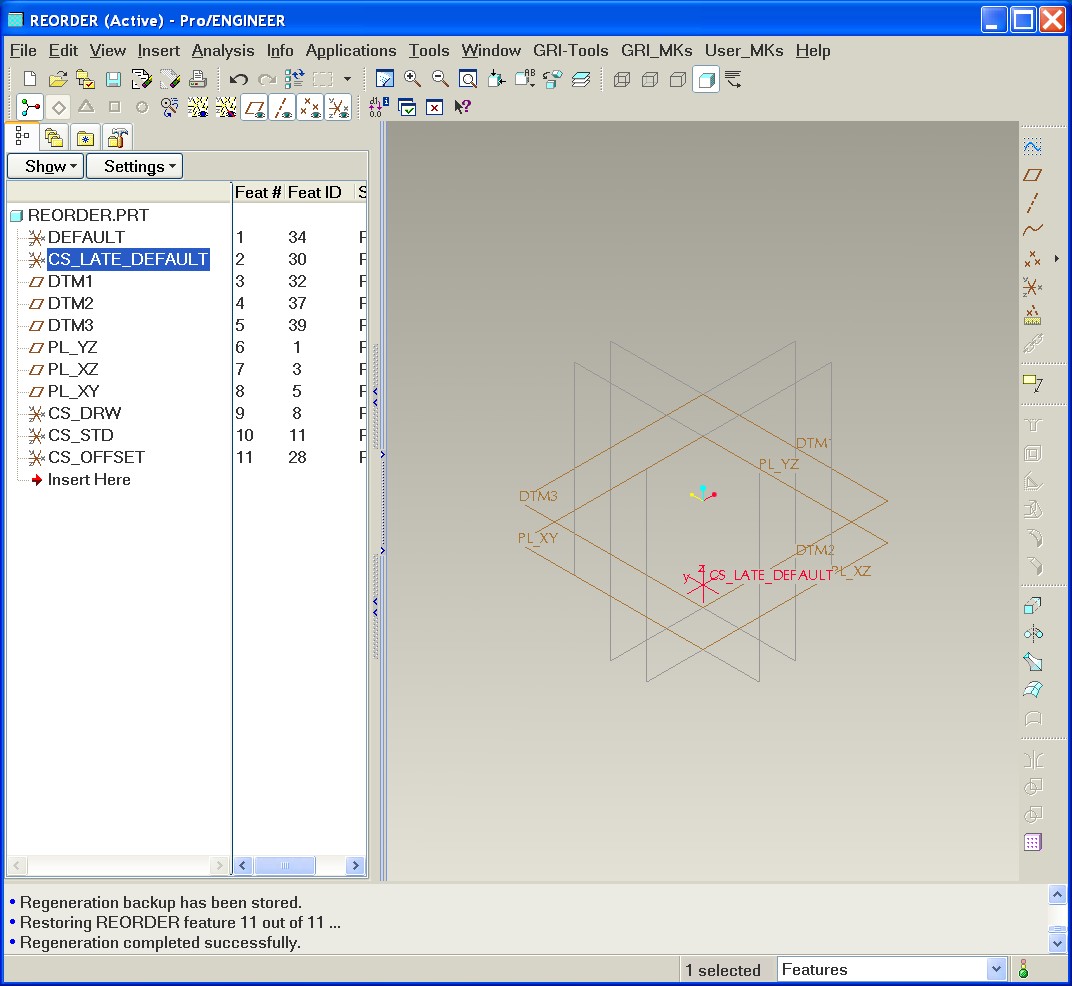1072x986 pixels.
Task: Undo the last operation
Action: (x=238, y=79)
